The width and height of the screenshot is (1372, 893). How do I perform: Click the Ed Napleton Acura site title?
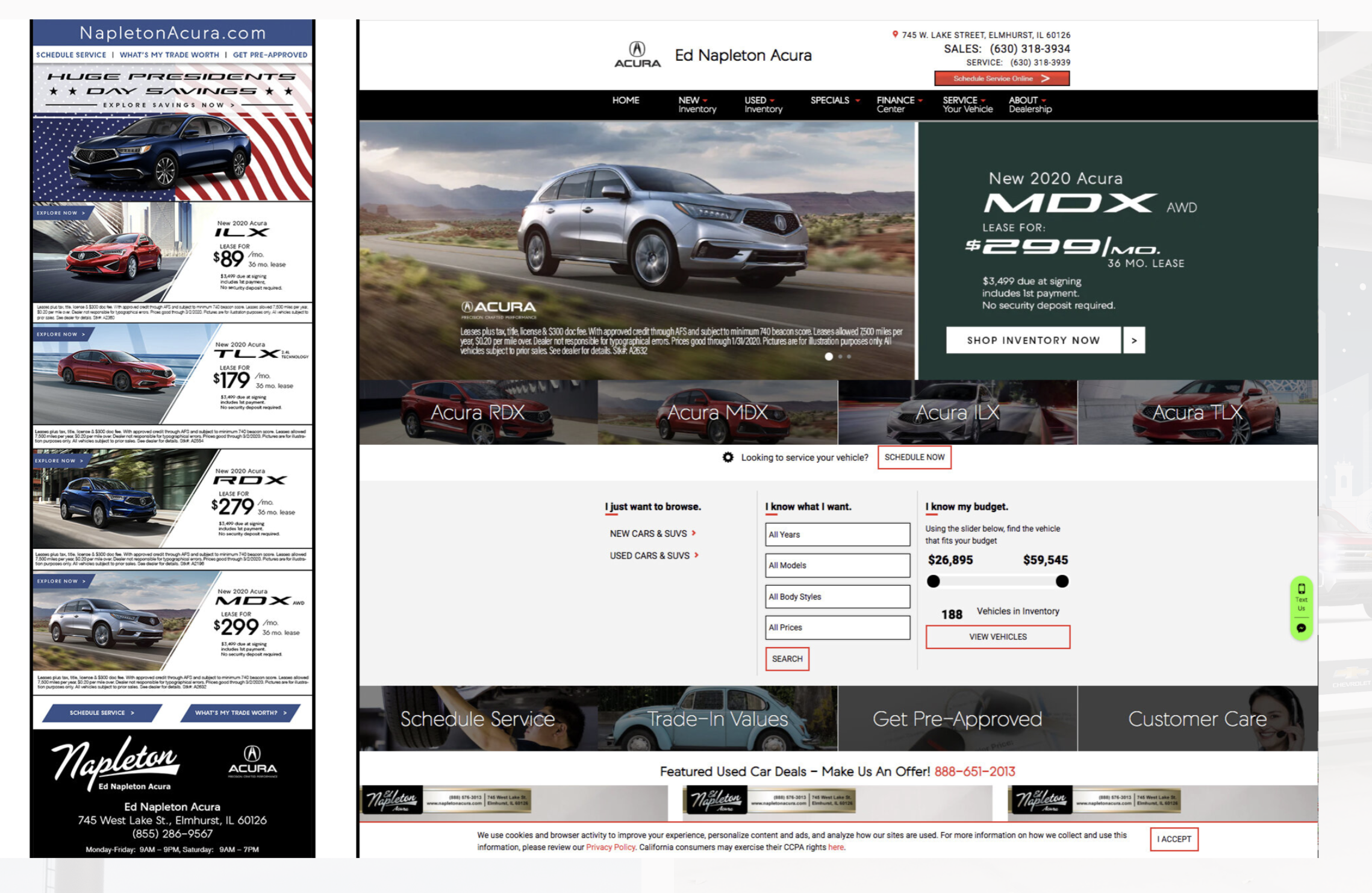(x=743, y=55)
